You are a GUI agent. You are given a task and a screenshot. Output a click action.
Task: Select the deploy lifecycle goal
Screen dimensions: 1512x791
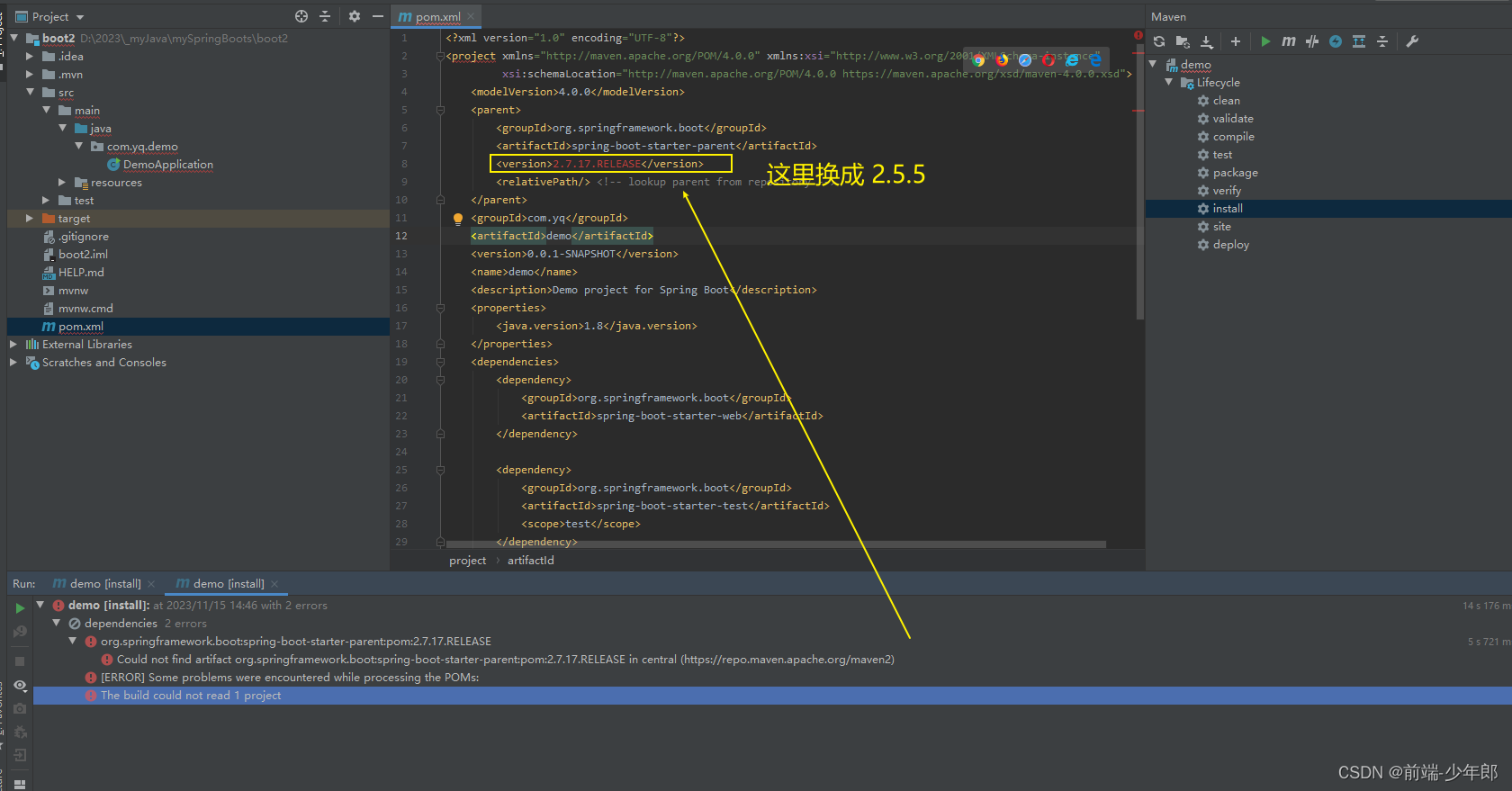tap(1230, 245)
